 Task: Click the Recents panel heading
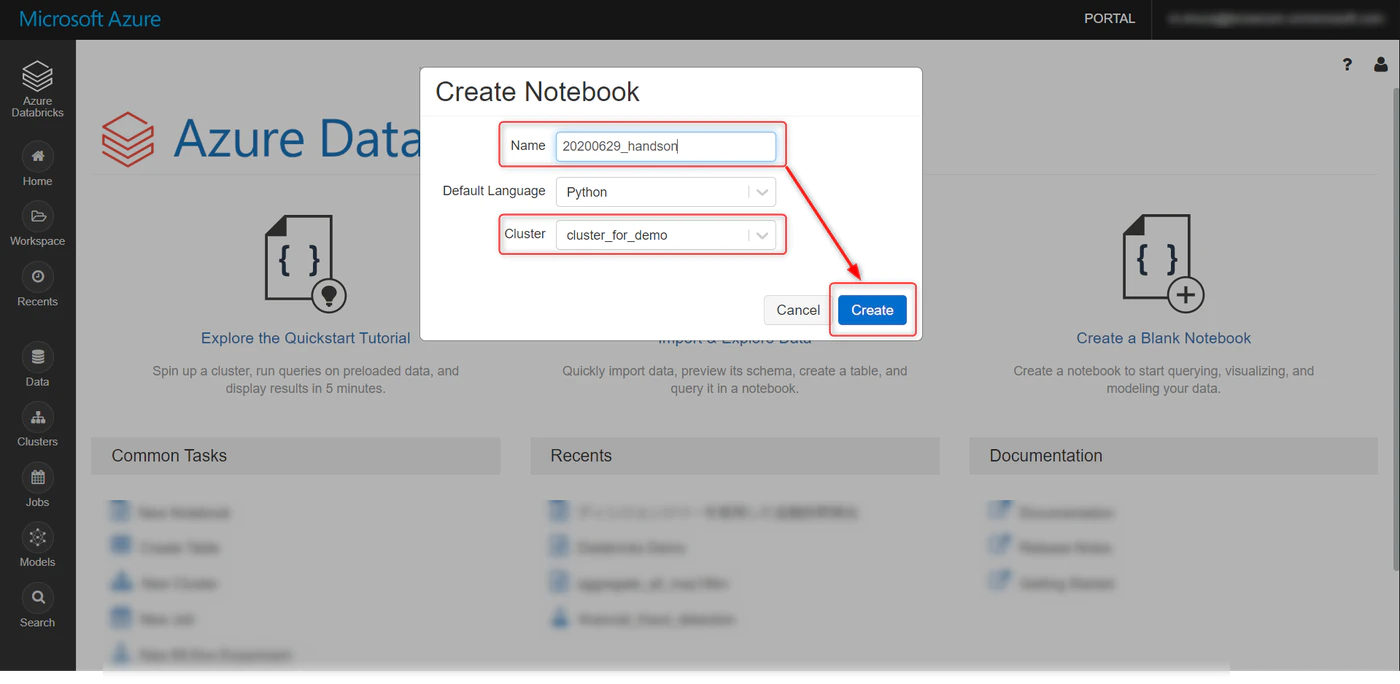coord(581,455)
